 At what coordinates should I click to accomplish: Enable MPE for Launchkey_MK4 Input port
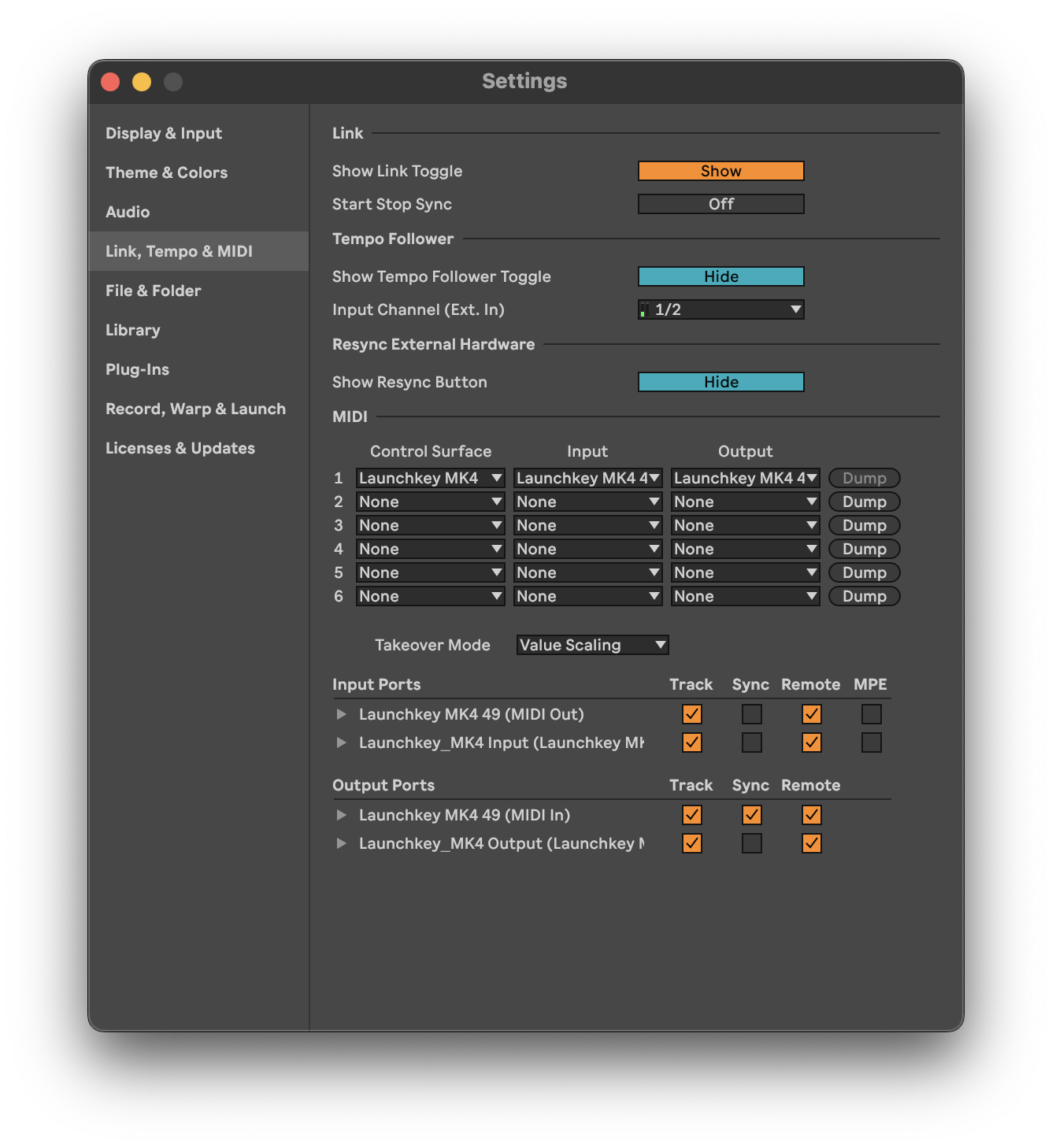click(872, 742)
